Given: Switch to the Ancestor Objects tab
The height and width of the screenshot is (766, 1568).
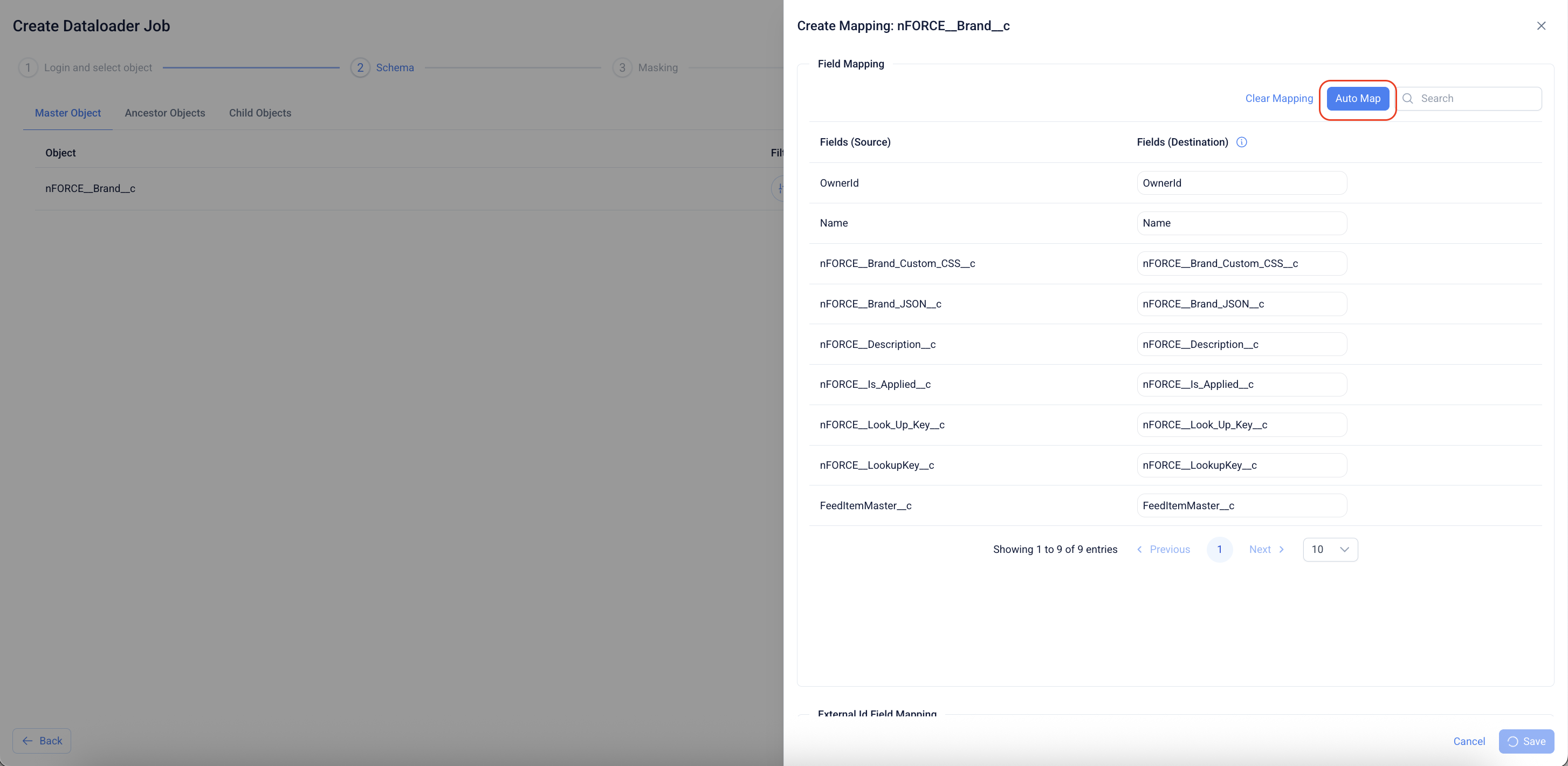Looking at the screenshot, I should (x=164, y=113).
